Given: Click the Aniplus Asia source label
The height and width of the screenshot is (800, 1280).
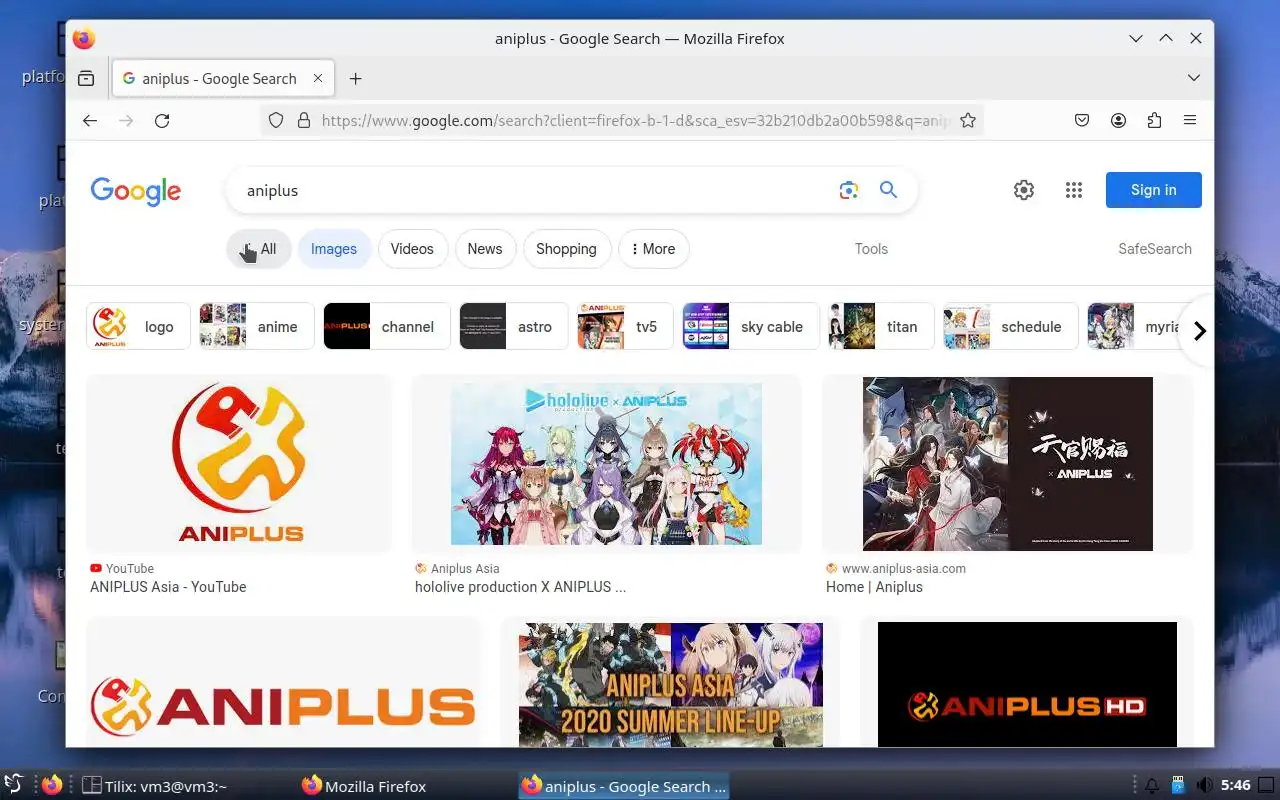Looking at the screenshot, I should [465, 568].
